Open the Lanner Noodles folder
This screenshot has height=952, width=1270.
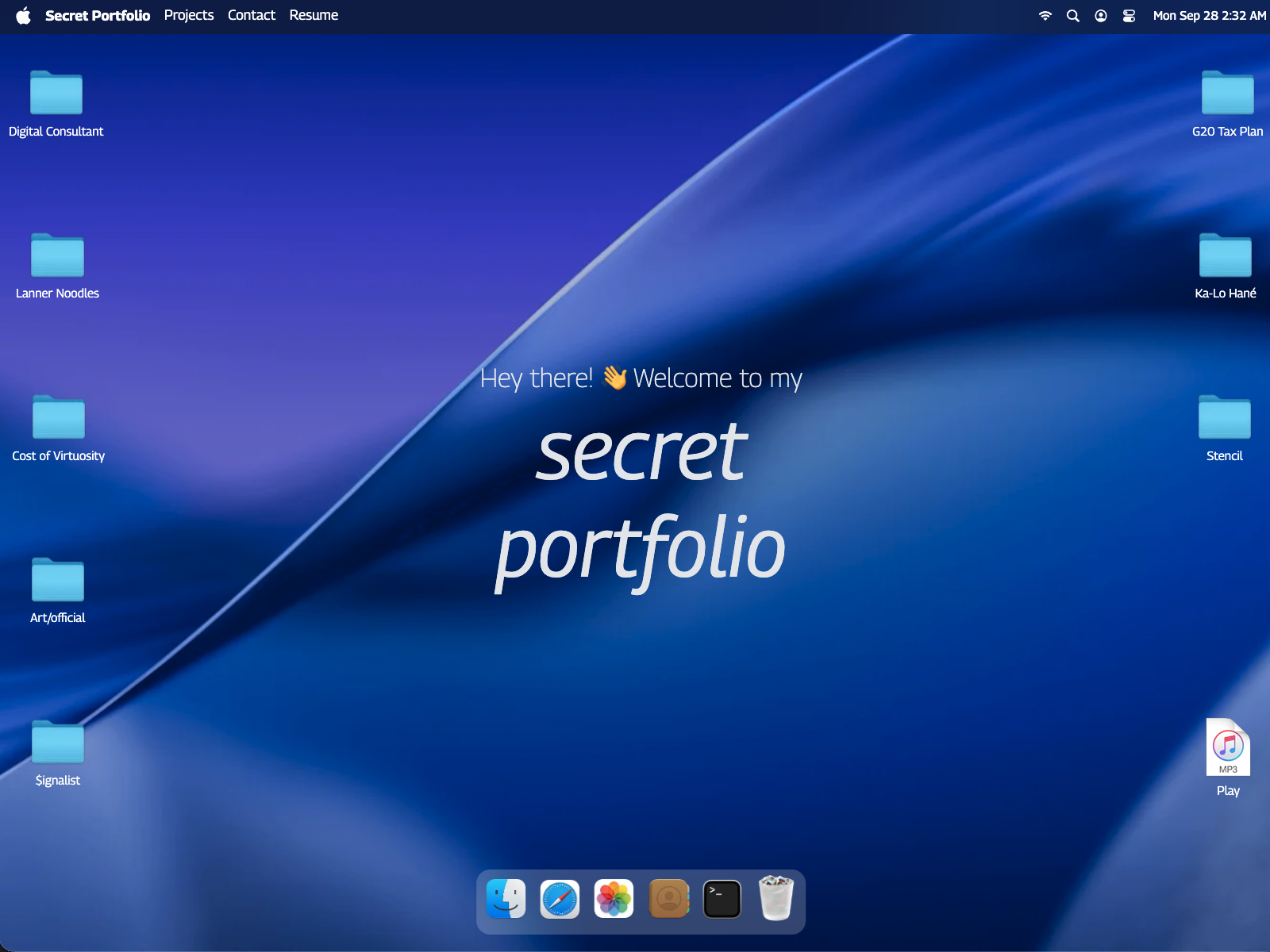(x=57, y=255)
